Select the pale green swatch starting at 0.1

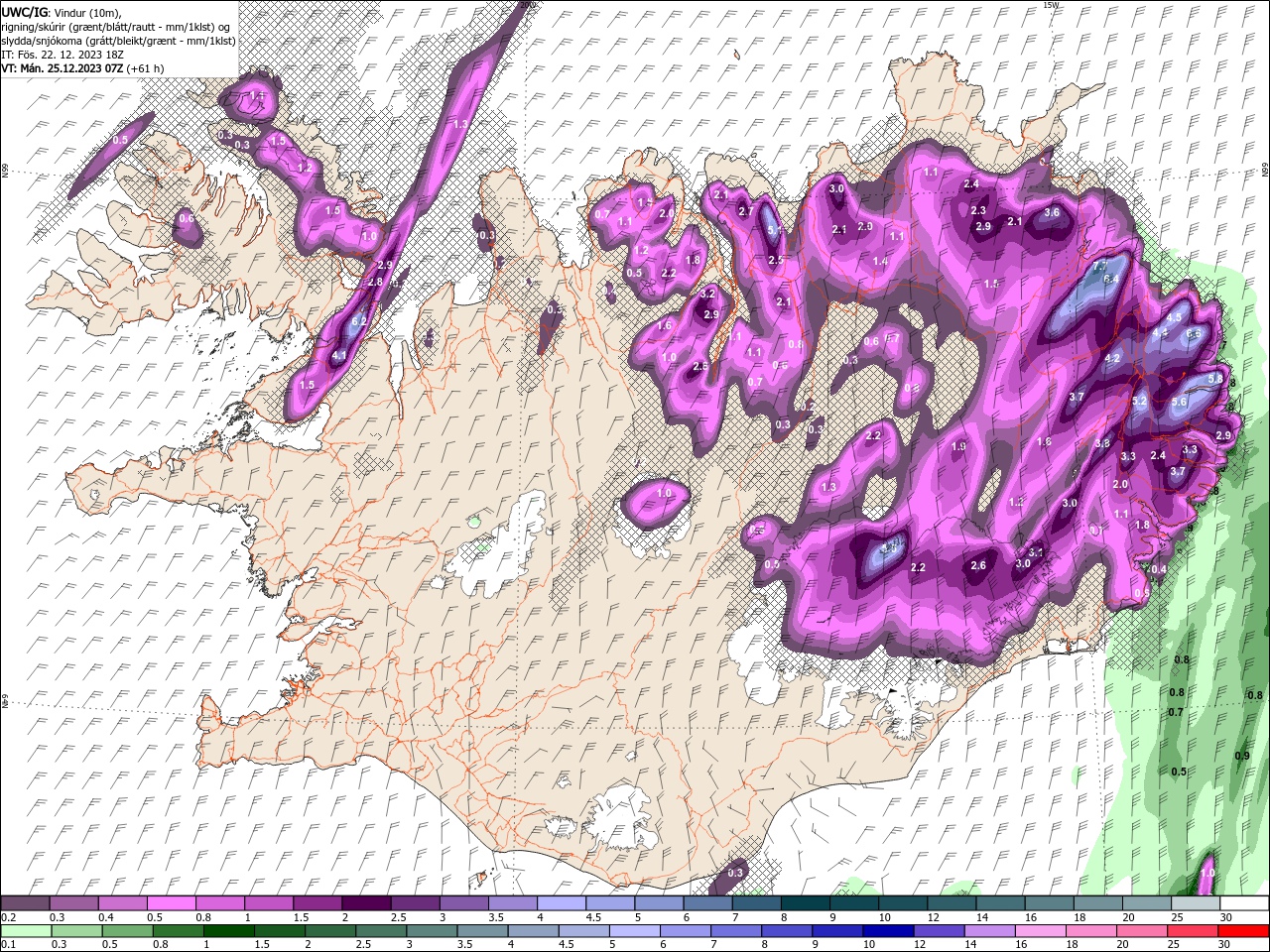click(x=26, y=931)
